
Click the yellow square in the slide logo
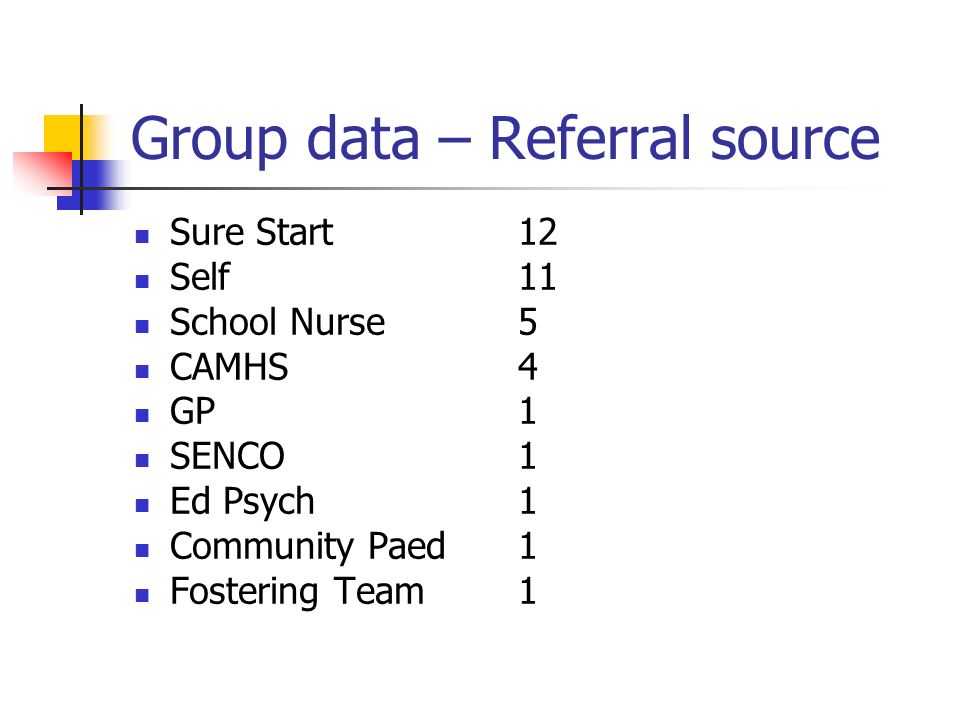tap(61, 133)
